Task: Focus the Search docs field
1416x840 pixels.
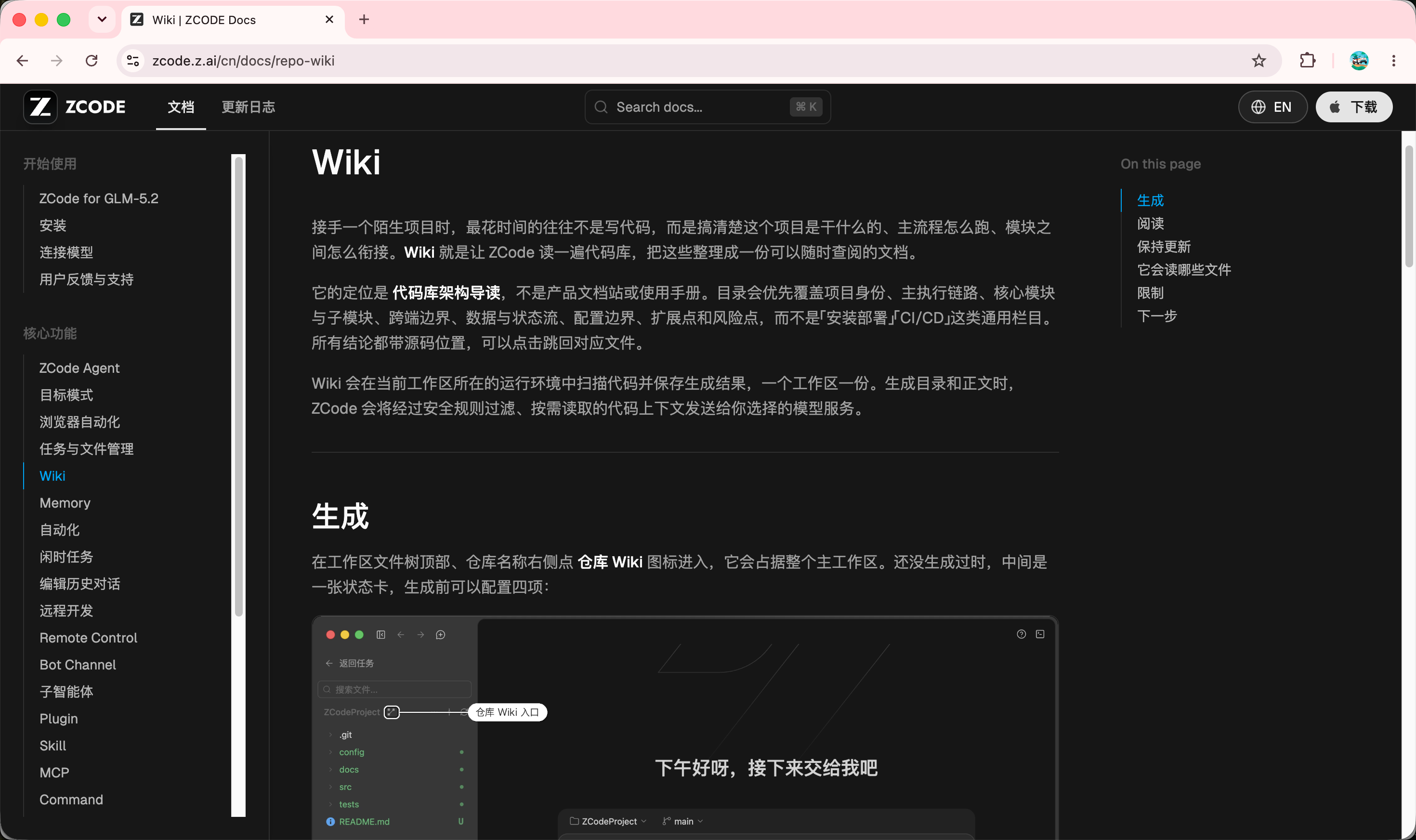Action: pyautogui.click(x=708, y=107)
